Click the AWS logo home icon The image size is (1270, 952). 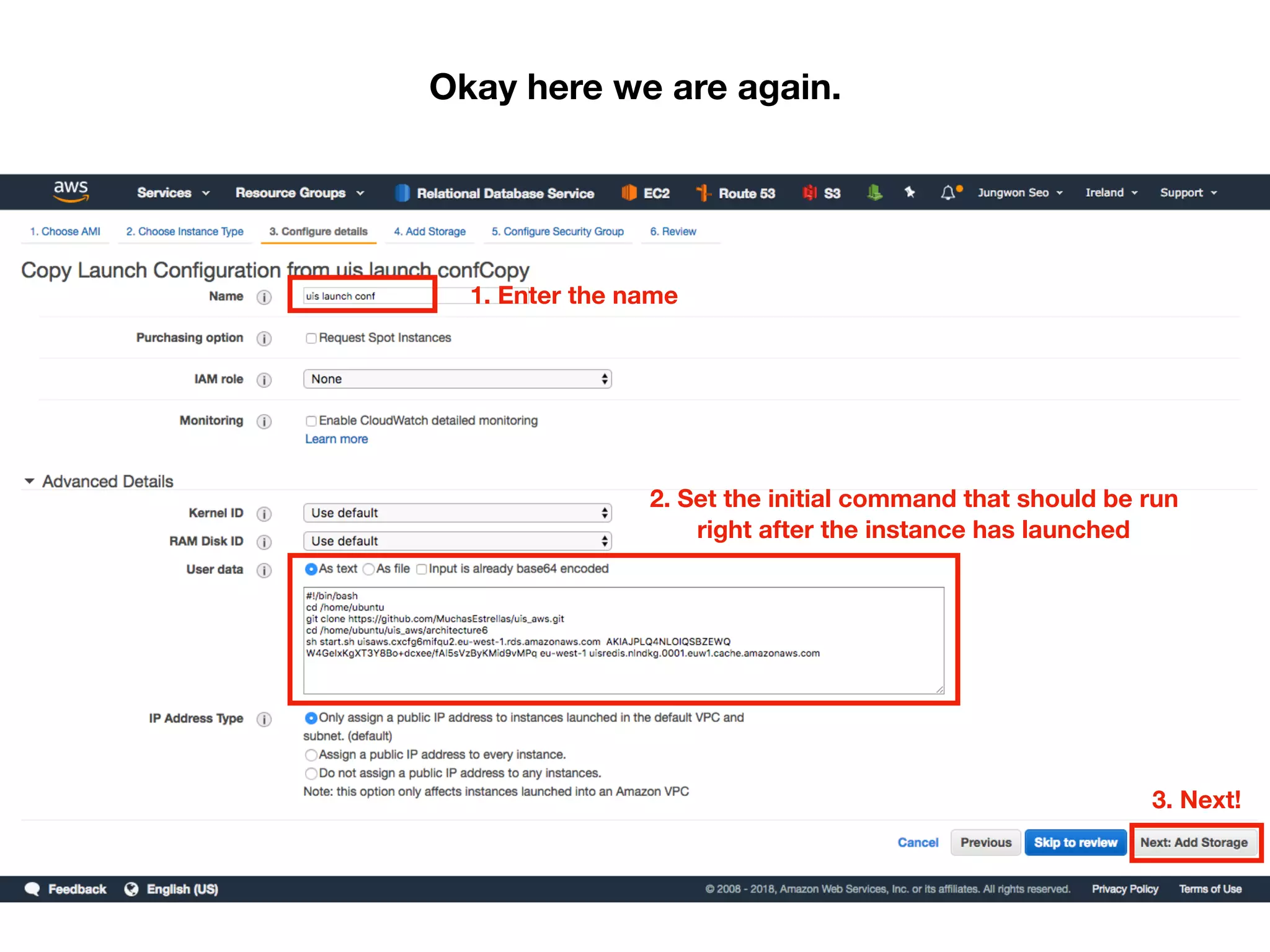[71, 192]
